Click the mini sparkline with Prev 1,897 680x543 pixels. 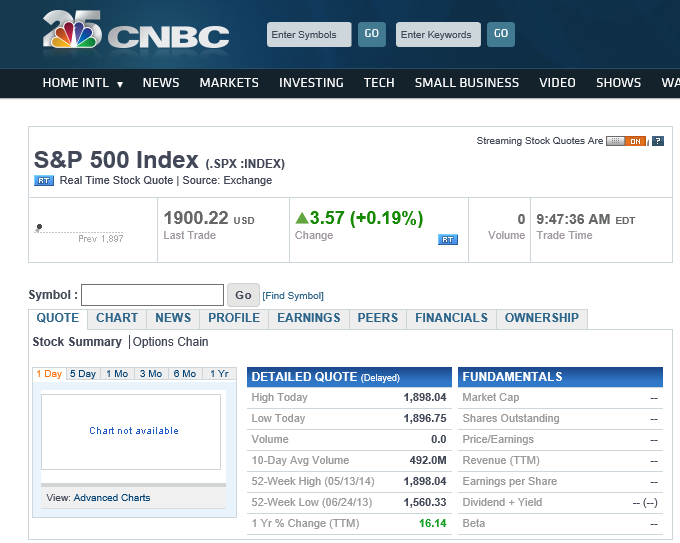click(79, 232)
